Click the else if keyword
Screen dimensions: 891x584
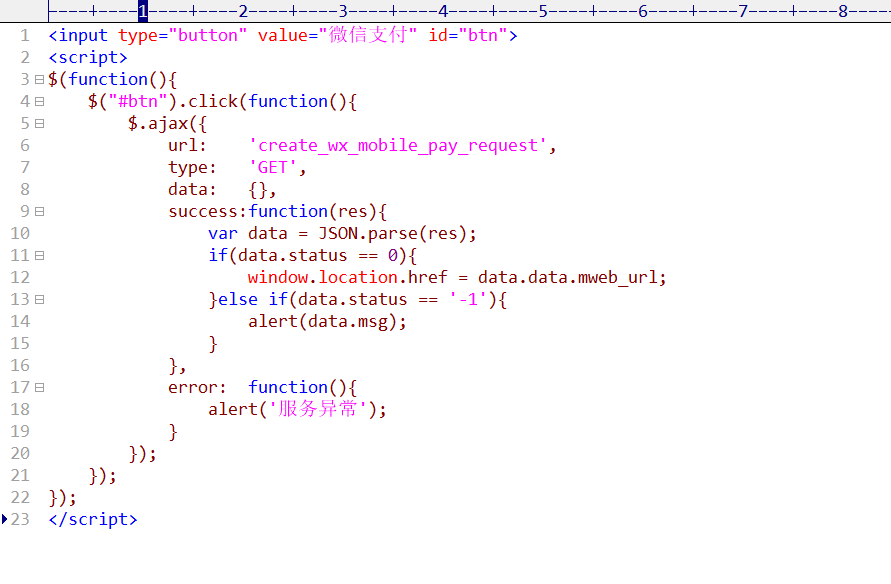(253, 300)
